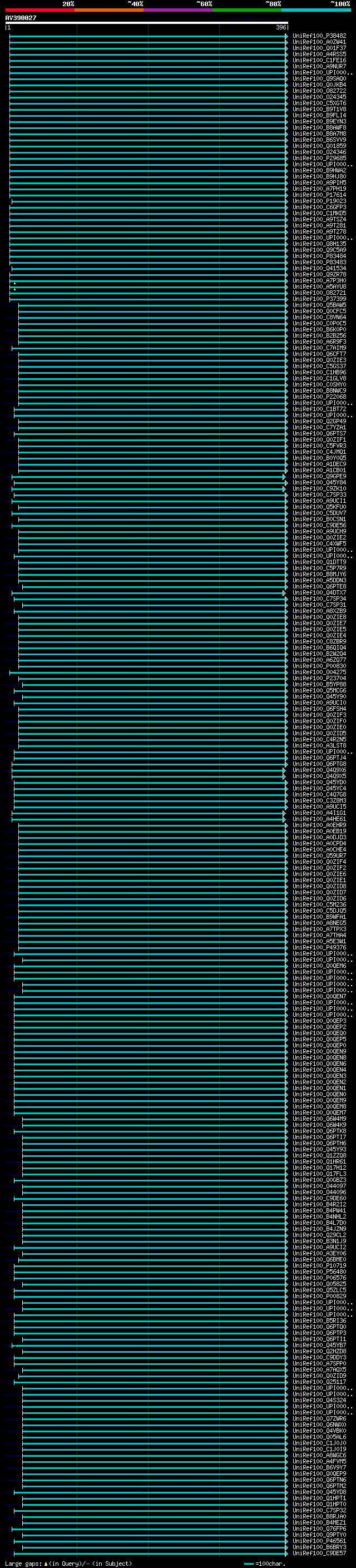Image resolution: width=356 pixels, height=1568 pixels.
Task: Select the label UniRef100_Q05AL6
Action: tap(319, 1437)
